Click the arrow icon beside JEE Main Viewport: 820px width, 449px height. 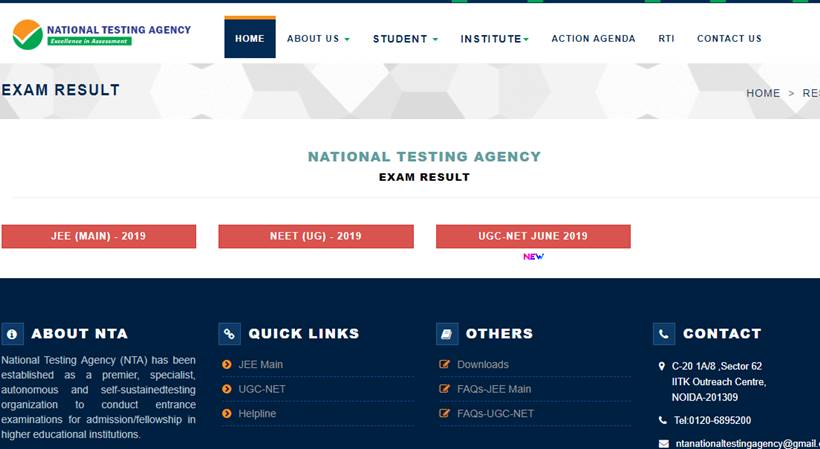[226, 364]
